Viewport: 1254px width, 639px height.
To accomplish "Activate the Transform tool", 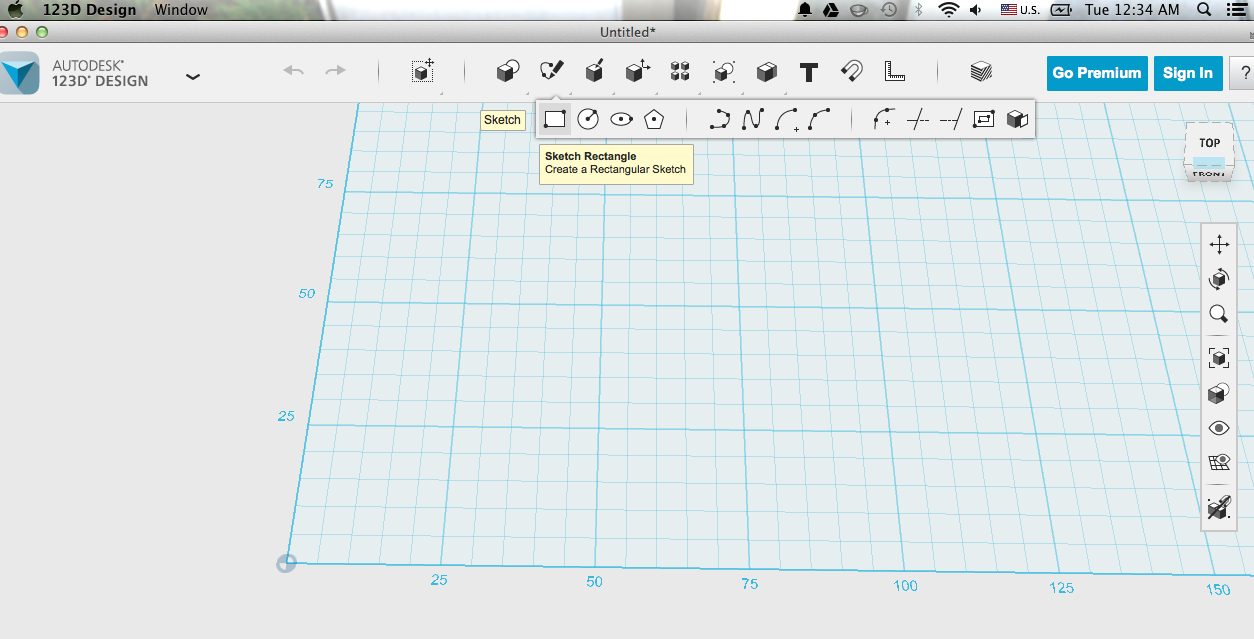I will point(423,71).
